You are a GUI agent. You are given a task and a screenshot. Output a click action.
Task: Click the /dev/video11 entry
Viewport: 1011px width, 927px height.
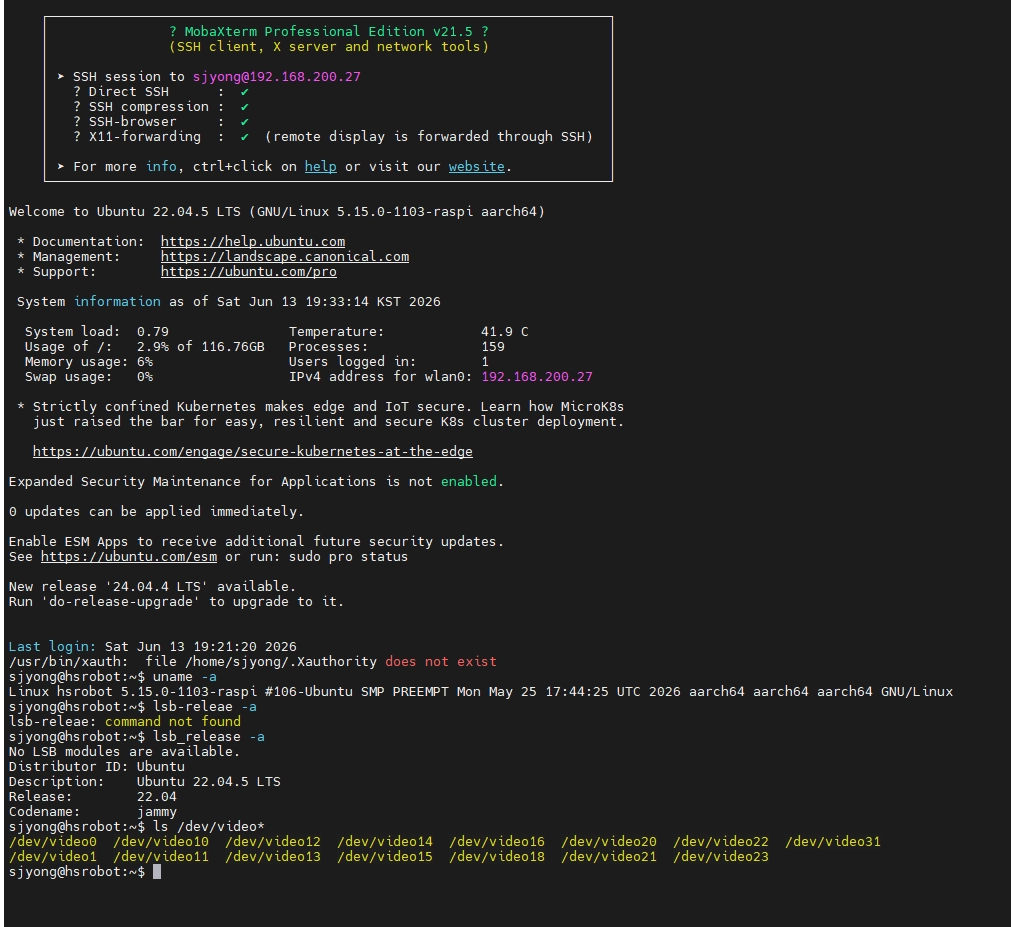(161, 856)
